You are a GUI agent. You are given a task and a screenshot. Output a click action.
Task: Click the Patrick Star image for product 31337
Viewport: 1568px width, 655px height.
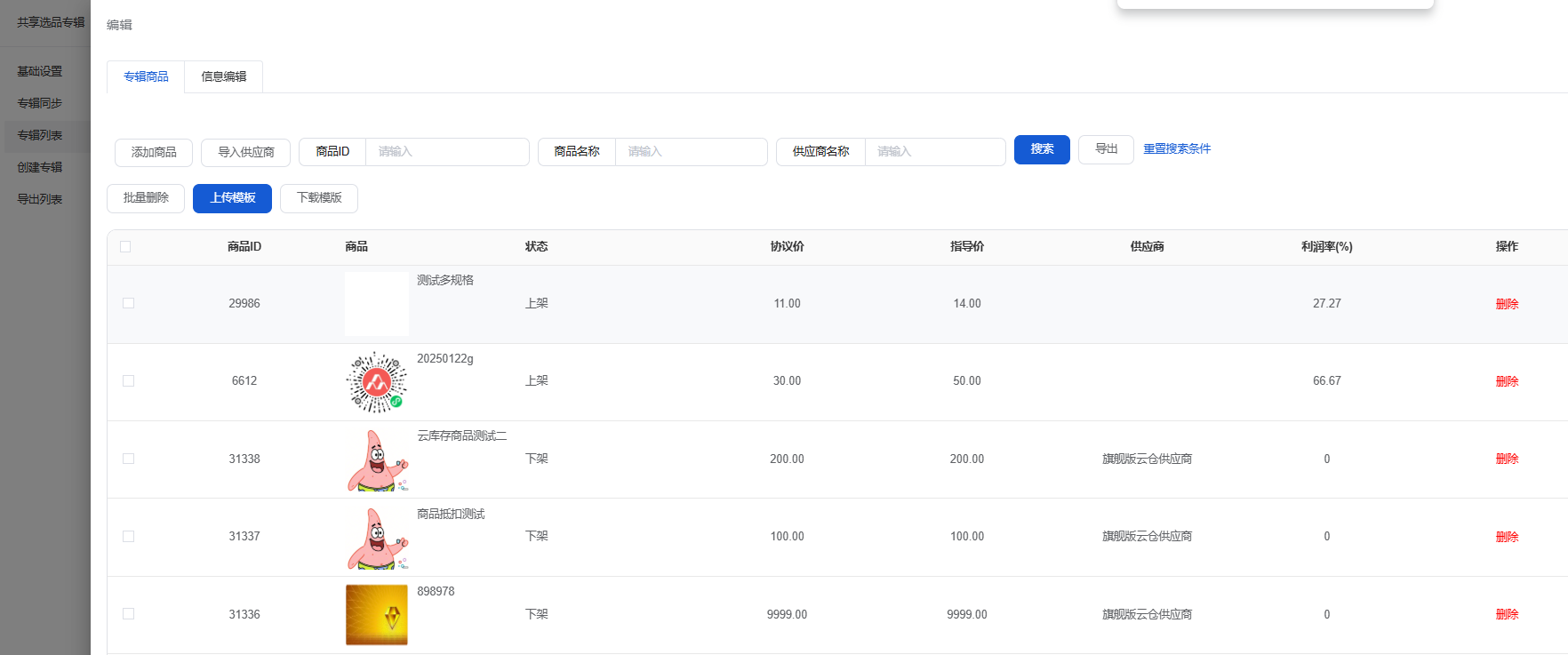376,538
